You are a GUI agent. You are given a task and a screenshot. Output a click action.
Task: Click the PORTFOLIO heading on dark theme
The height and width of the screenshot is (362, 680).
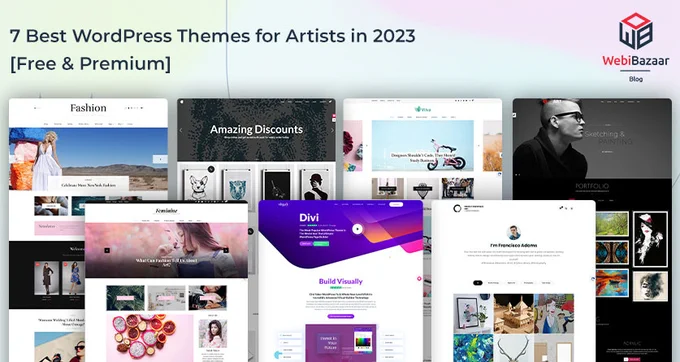click(x=592, y=186)
